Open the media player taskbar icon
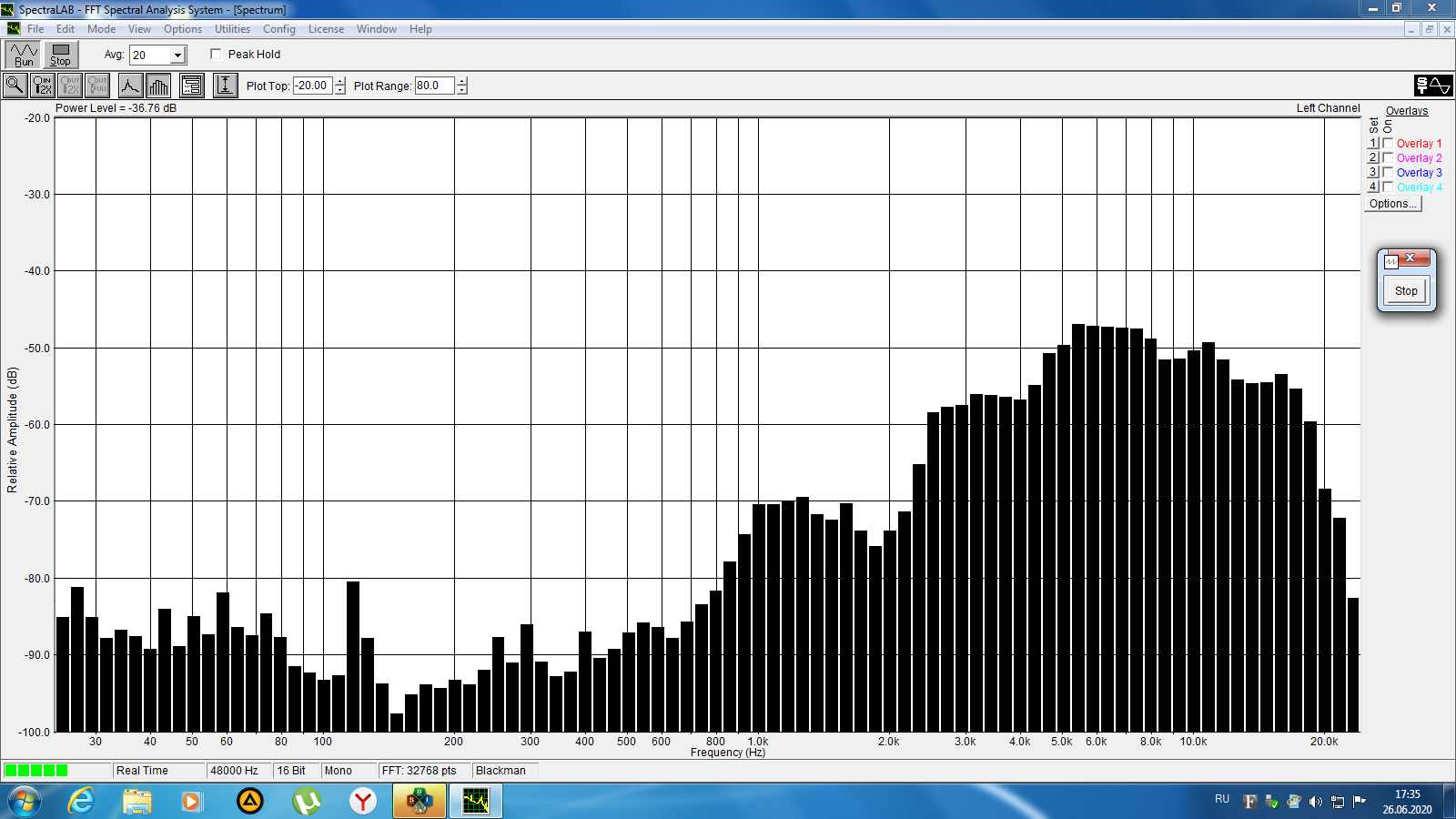The height and width of the screenshot is (819, 1456). (192, 802)
